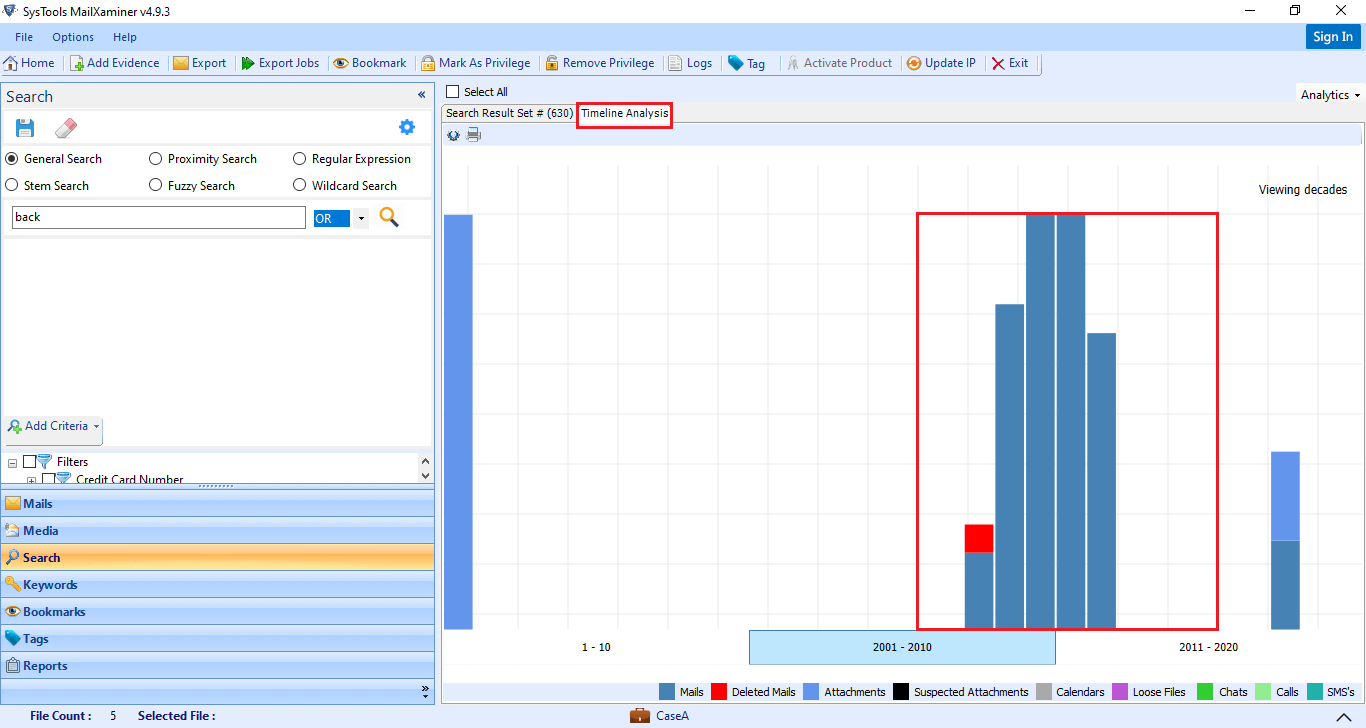Open the Mails navigation pane

217,504
